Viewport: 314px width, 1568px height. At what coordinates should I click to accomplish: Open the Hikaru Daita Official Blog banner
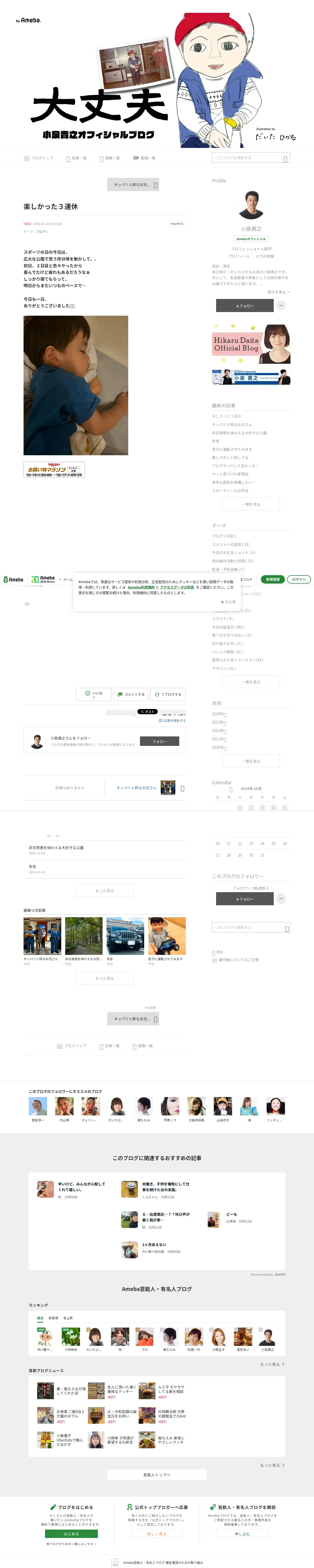click(251, 344)
